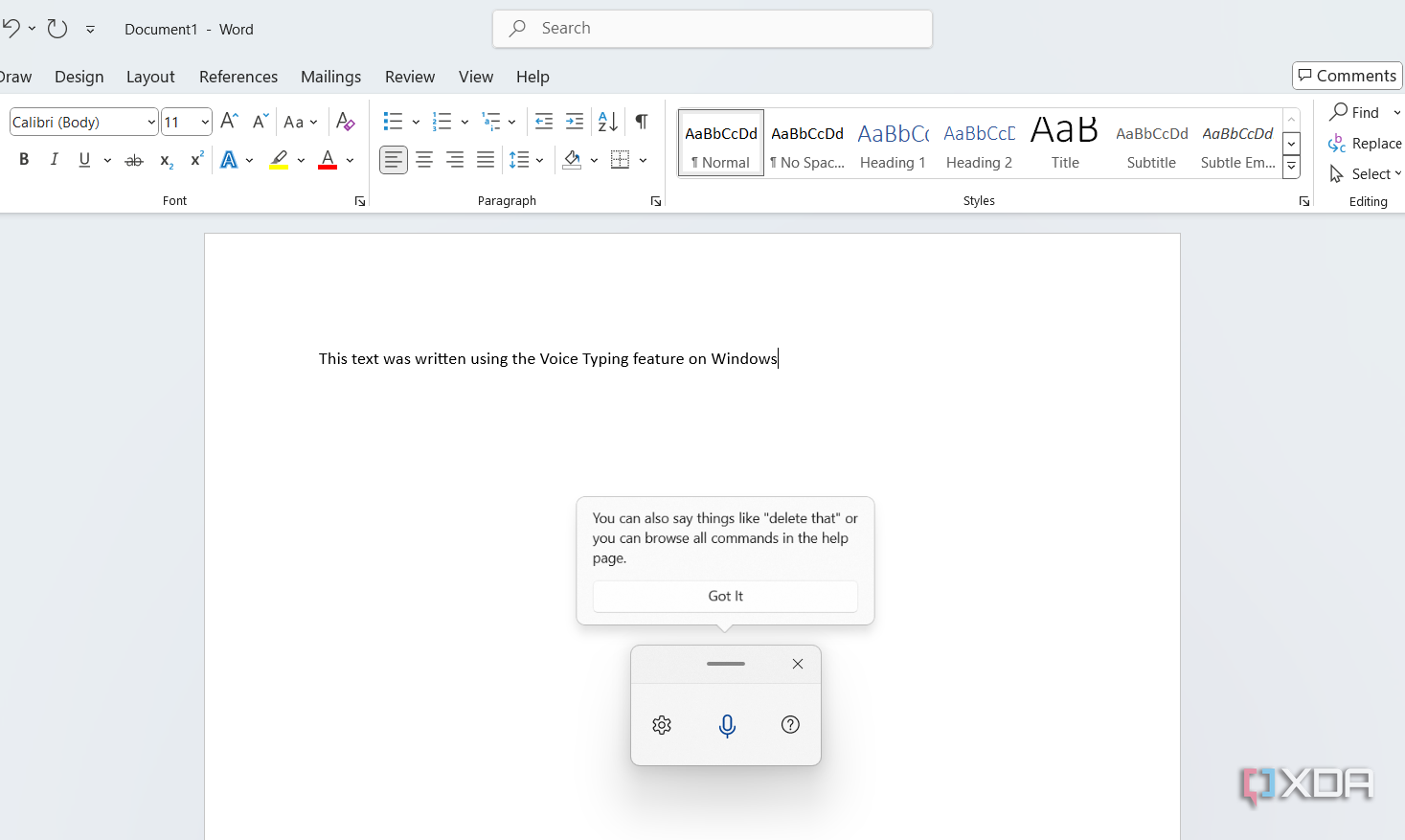The image size is (1405, 840).
Task: Click the microphone icon to start dictation
Action: 727,726
